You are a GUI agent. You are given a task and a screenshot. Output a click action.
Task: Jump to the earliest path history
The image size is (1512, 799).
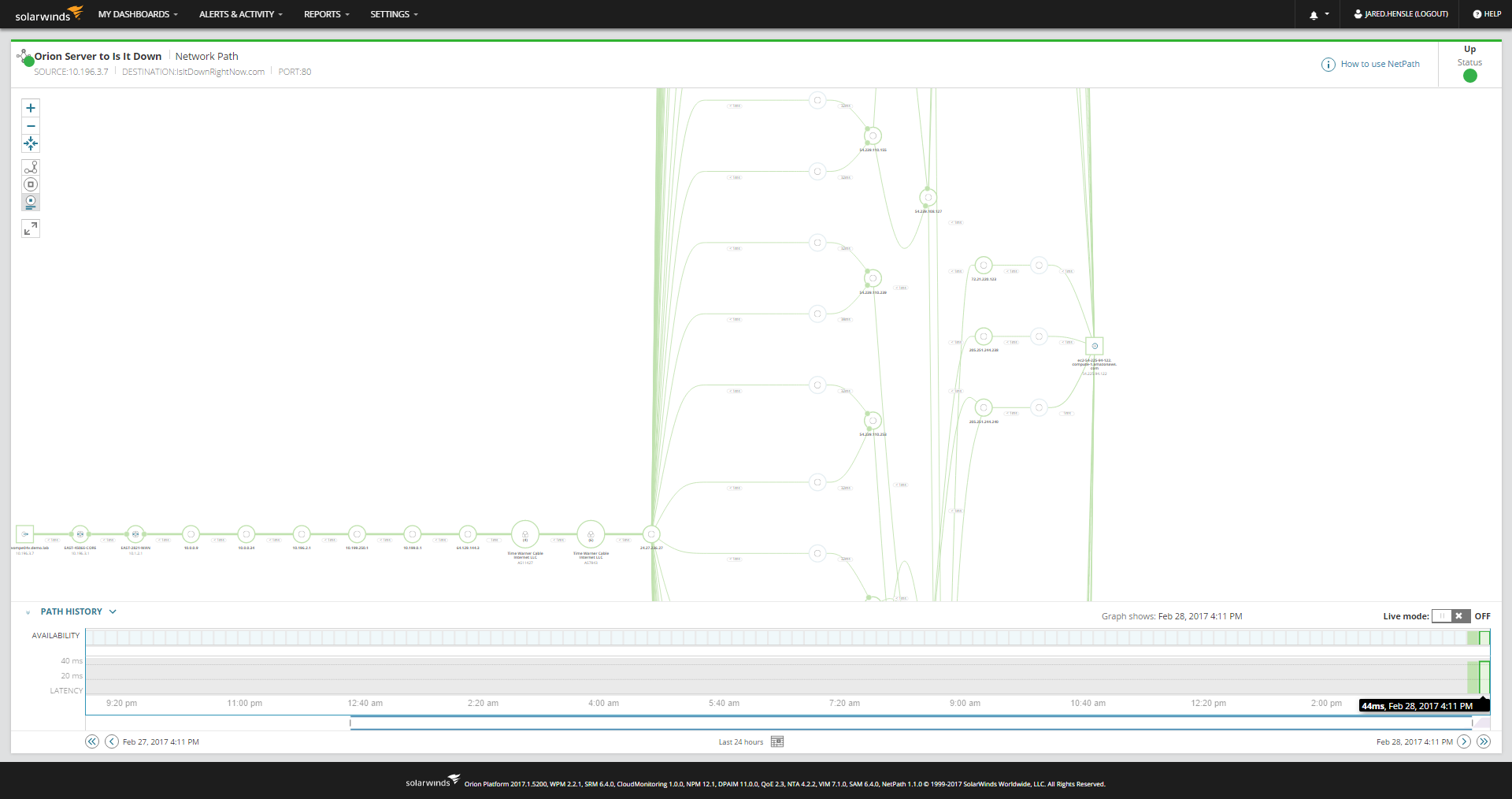pos(92,741)
